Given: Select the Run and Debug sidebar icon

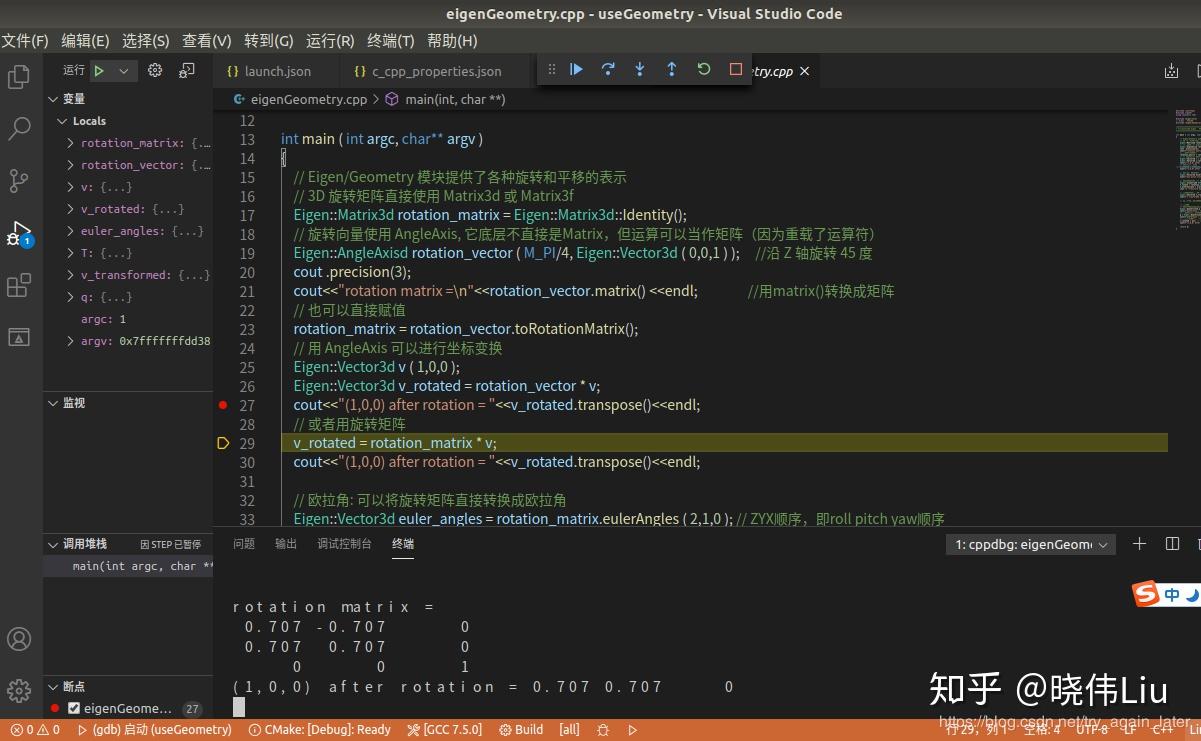Looking at the screenshot, I should (x=20, y=232).
